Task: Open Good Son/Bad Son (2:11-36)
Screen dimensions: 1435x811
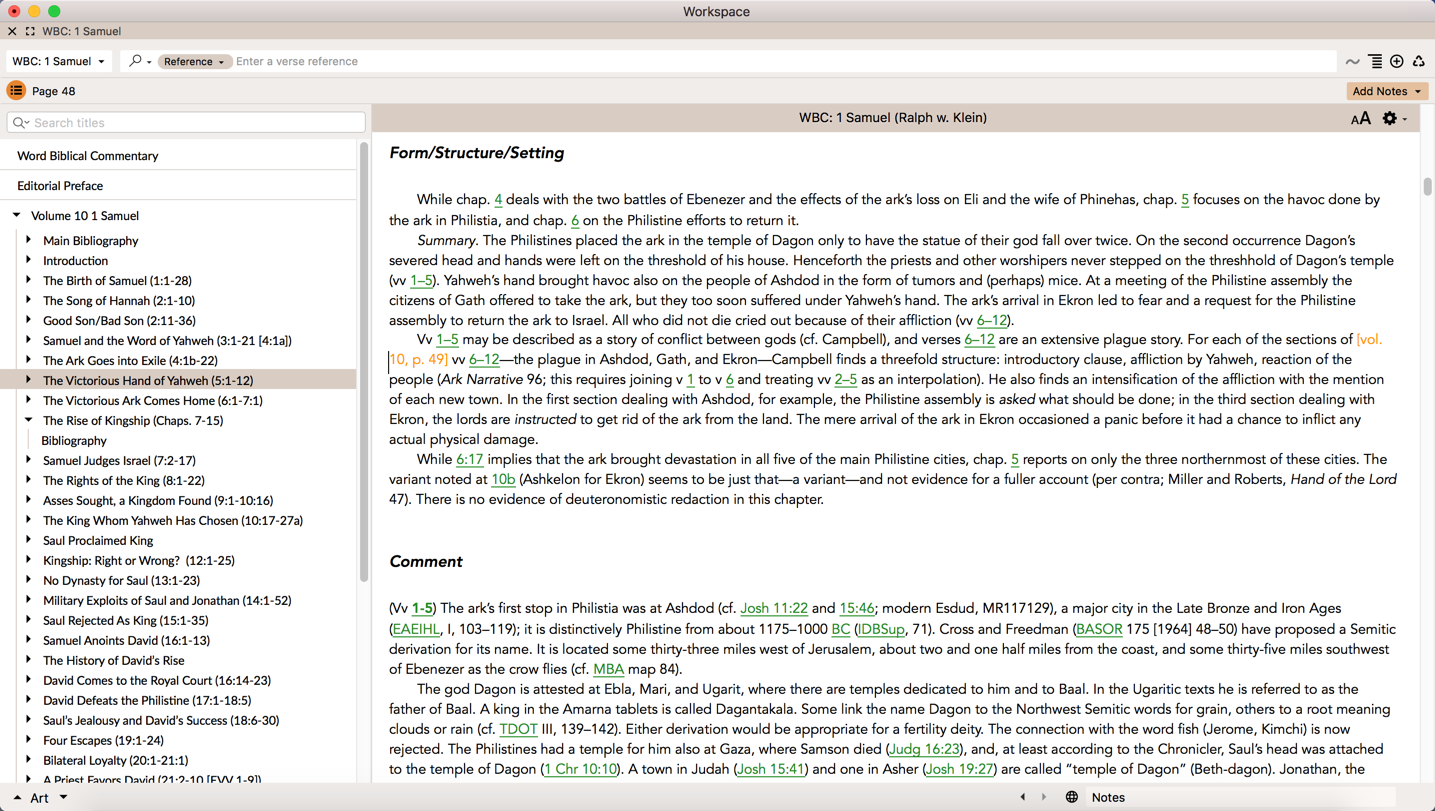Action: (x=119, y=321)
